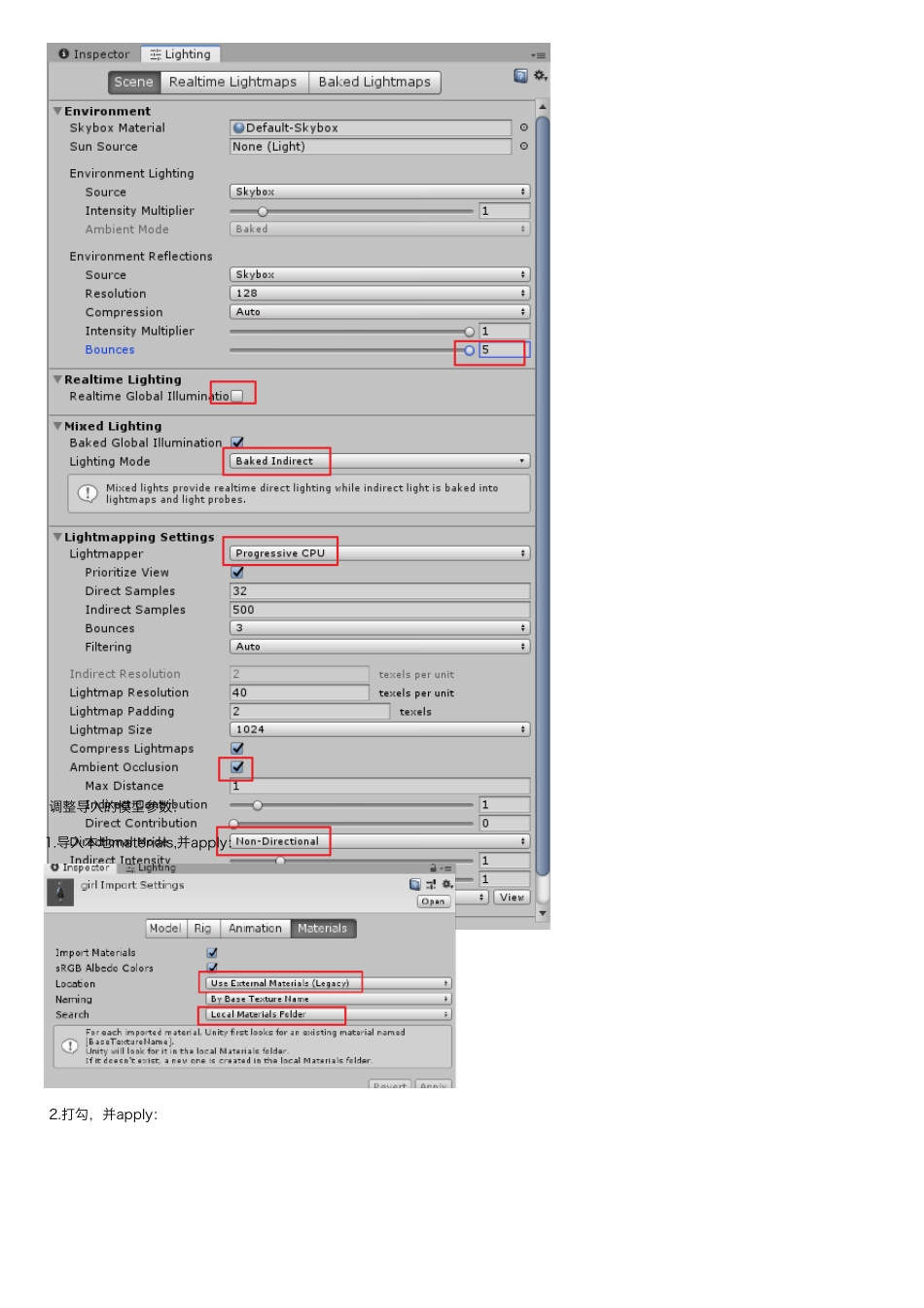Select the Animation tab in Import Settings
The image size is (924, 1308).
point(255,929)
